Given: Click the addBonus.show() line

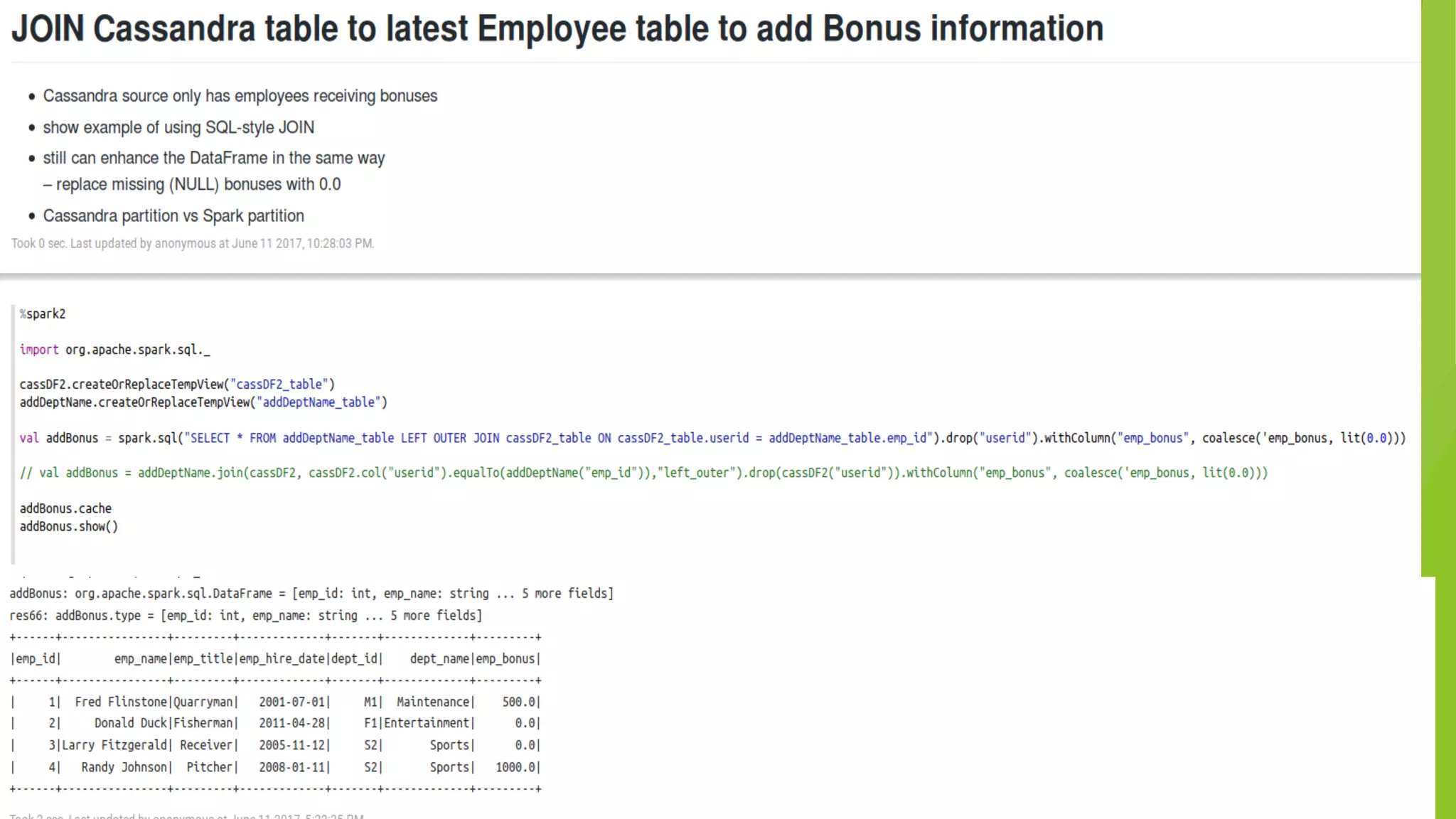Looking at the screenshot, I should [x=68, y=527].
